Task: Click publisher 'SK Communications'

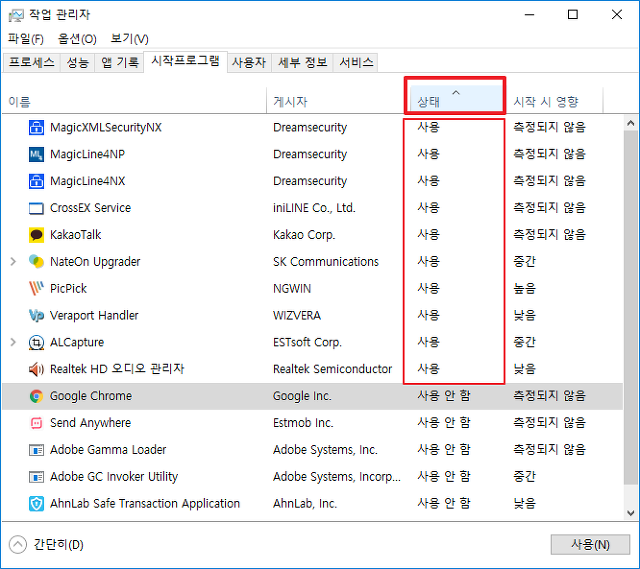Action: point(326,262)
